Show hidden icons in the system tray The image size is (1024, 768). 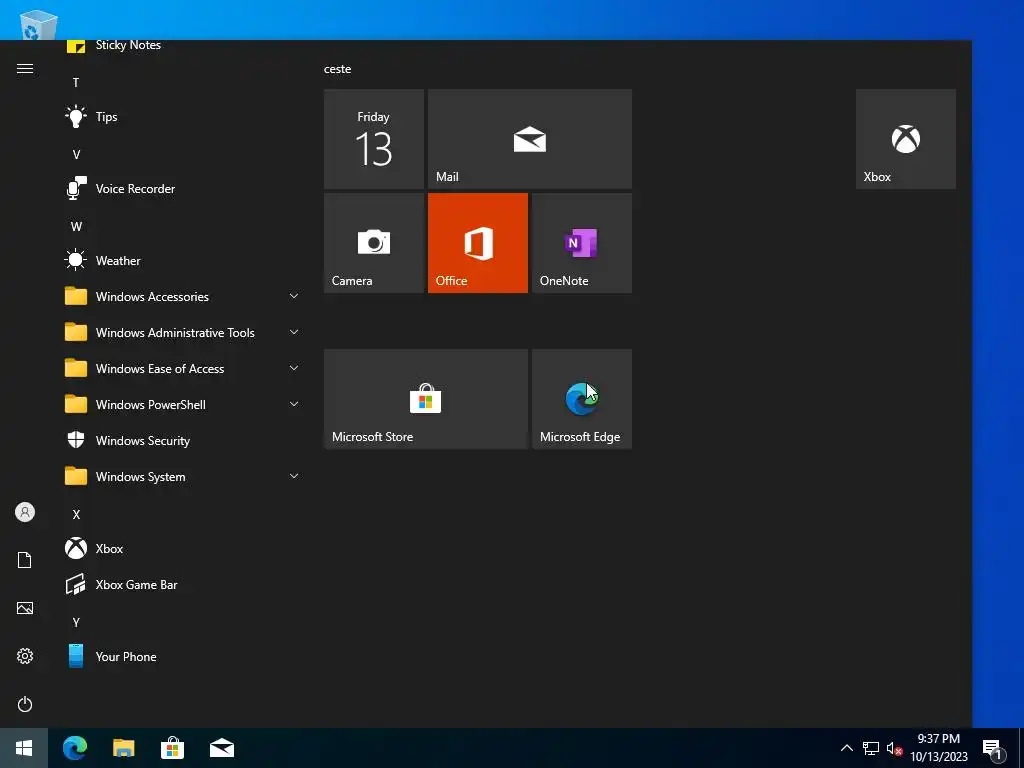(846, 748)
